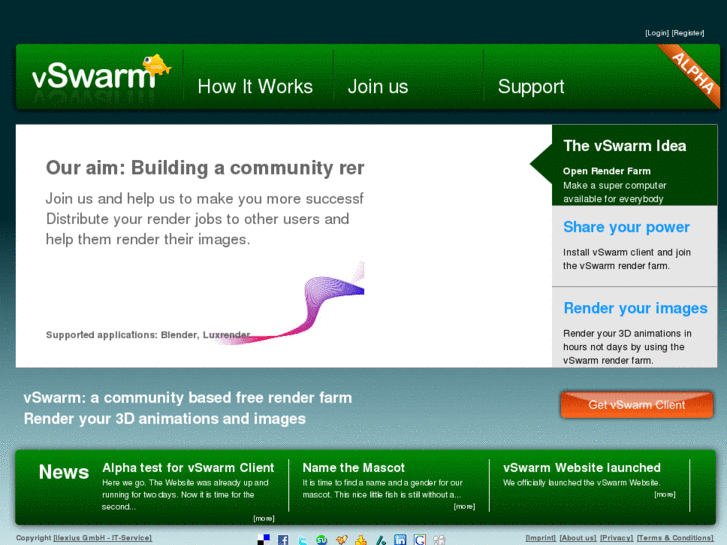The width and height of the screenshot is (727, 545).
Task: Share page on Delicious
Action: pos(263,540)
